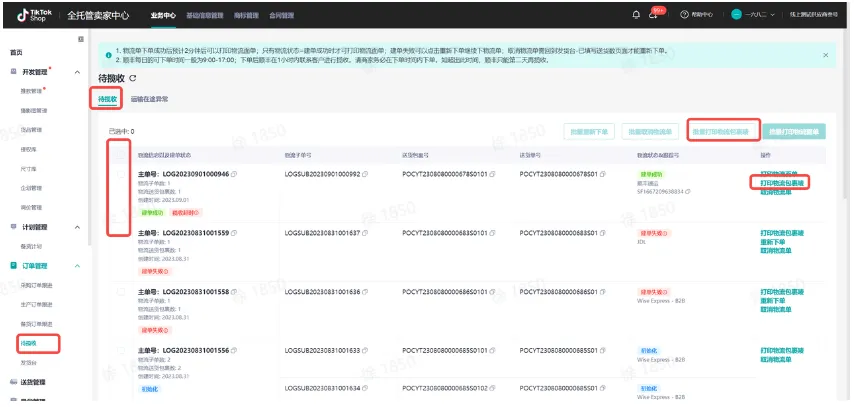Open 发货台 in the sidebar menu

pyautogui.click(x=29, y=362)
